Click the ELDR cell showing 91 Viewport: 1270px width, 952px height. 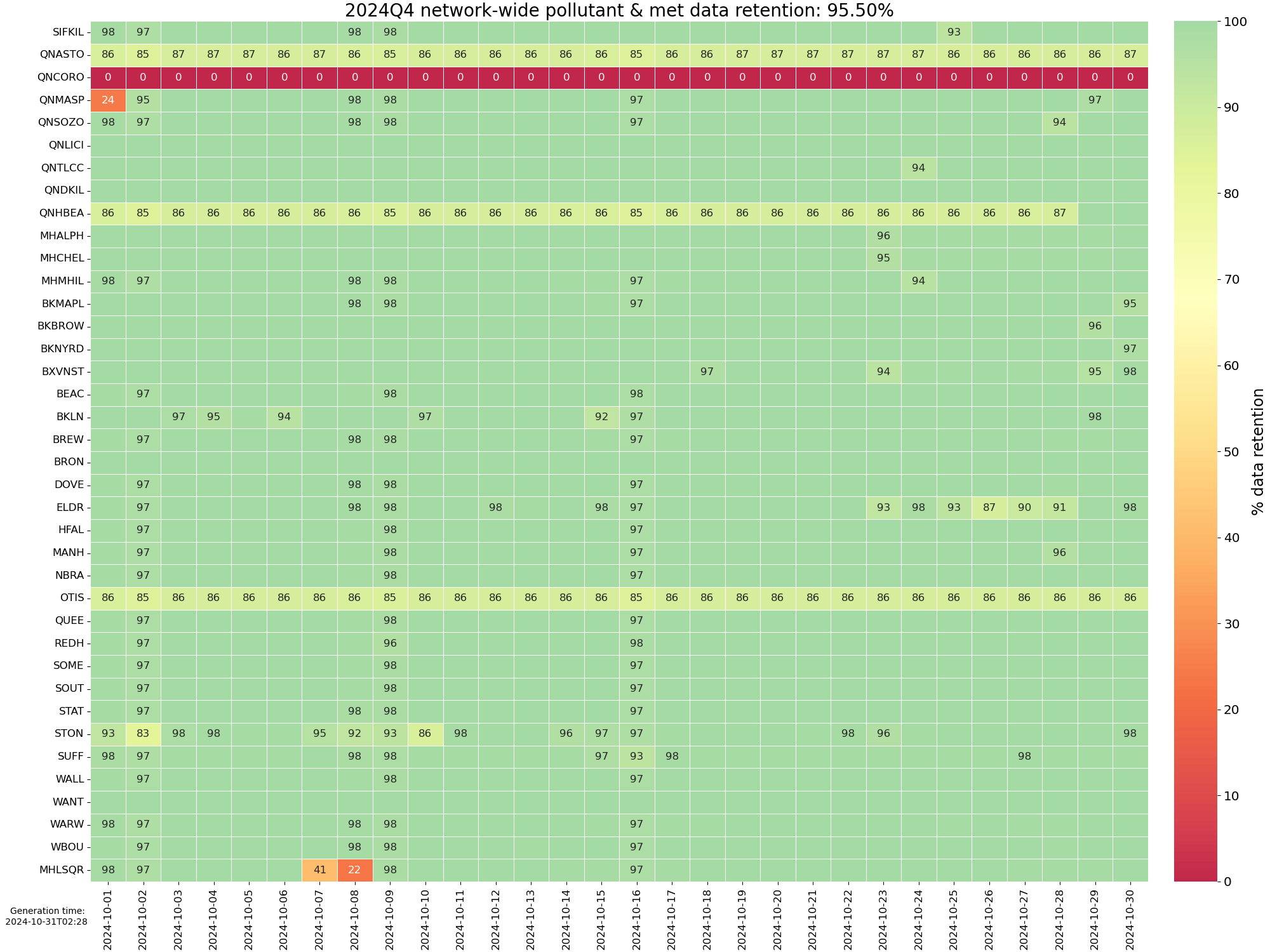coord(1059,507)
